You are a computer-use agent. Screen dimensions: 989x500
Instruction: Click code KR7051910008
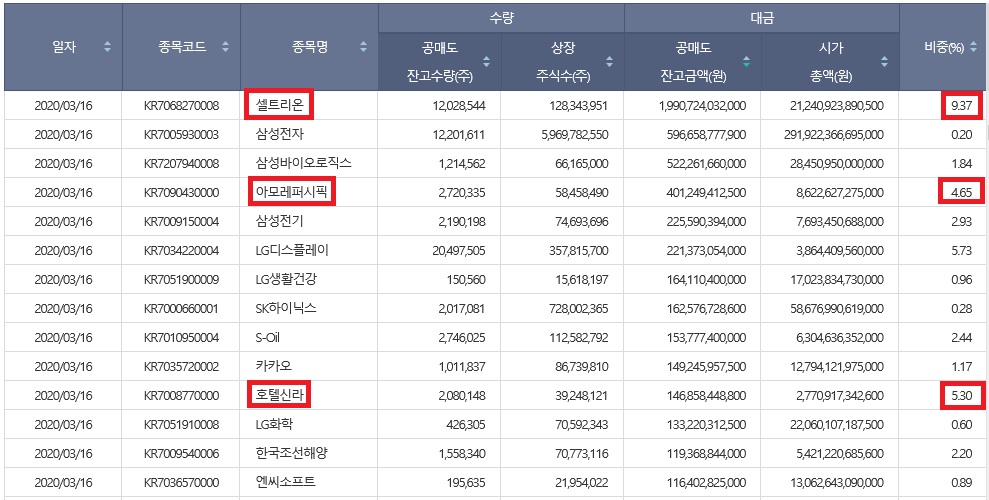coord(182,424)
